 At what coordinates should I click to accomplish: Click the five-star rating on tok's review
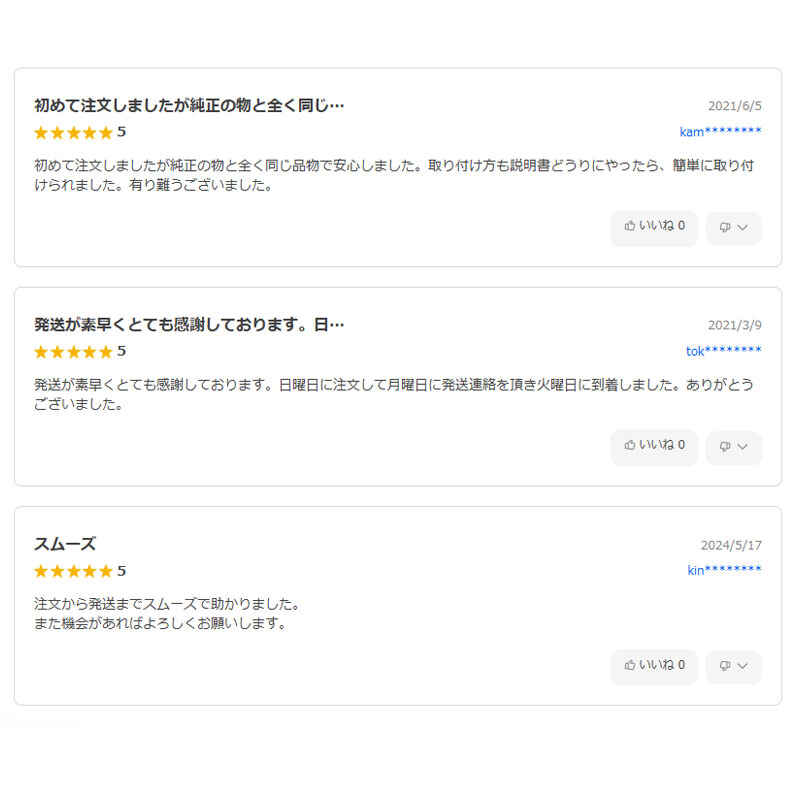73,352
